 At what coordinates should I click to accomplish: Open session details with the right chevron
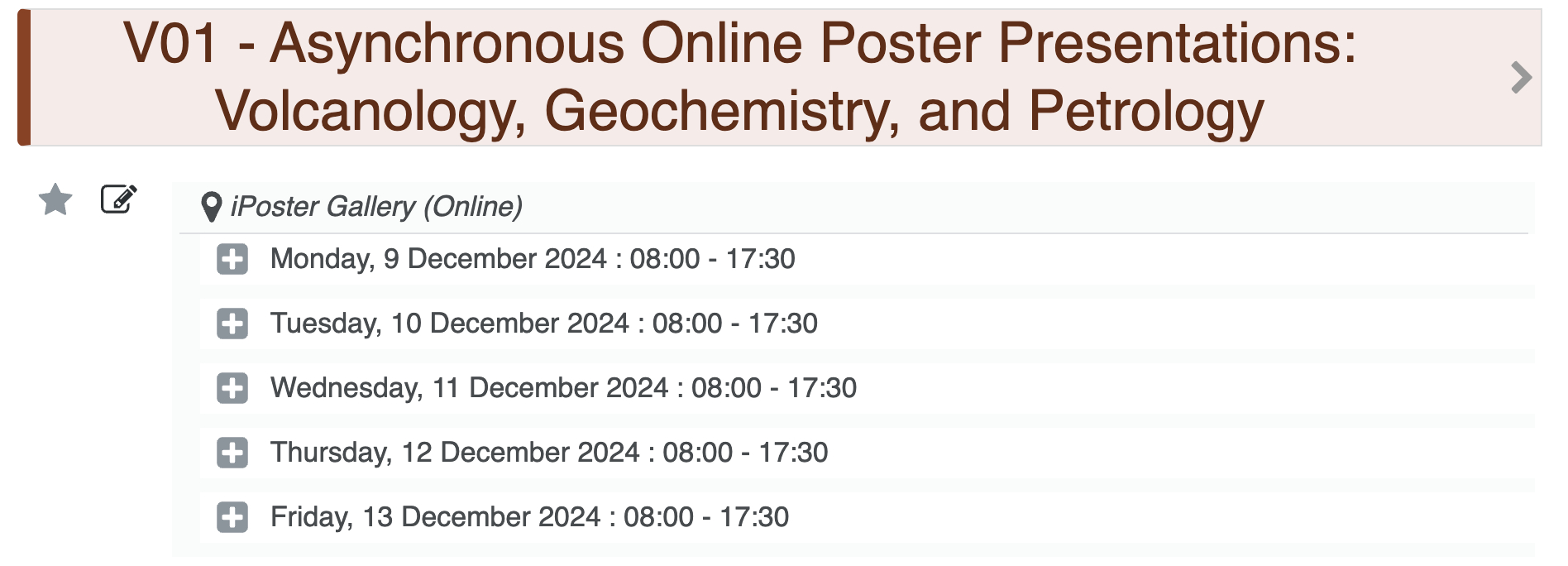(1521, 78)
